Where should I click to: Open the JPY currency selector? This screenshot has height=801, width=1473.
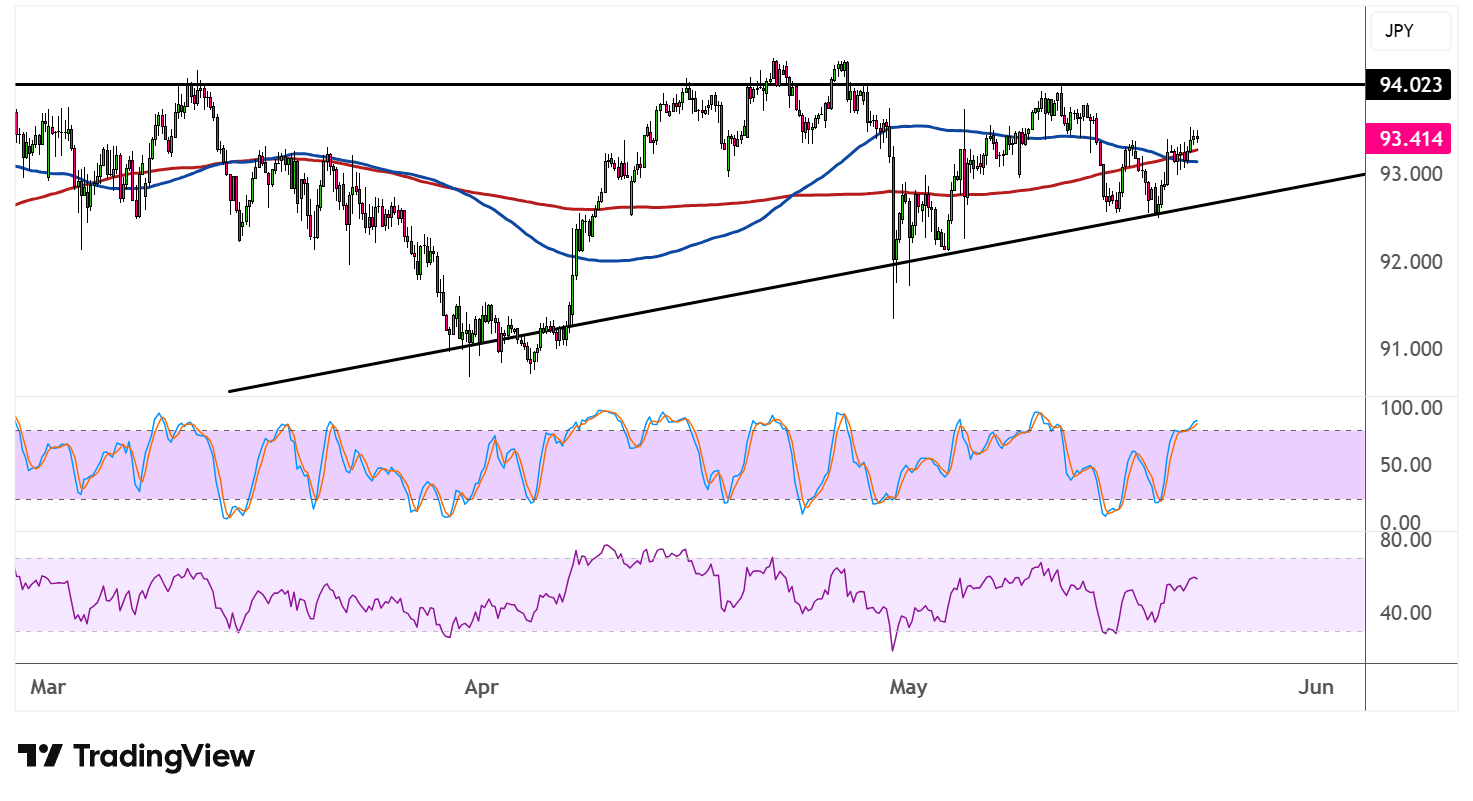(x=1411, y=31)
